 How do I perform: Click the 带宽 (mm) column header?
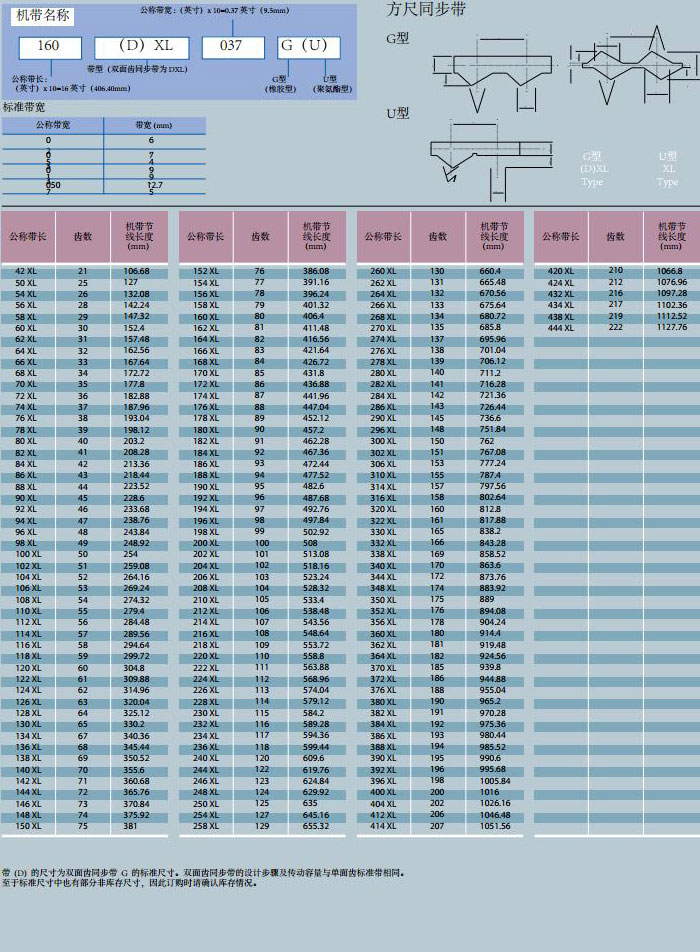click(x=154, y=126)
